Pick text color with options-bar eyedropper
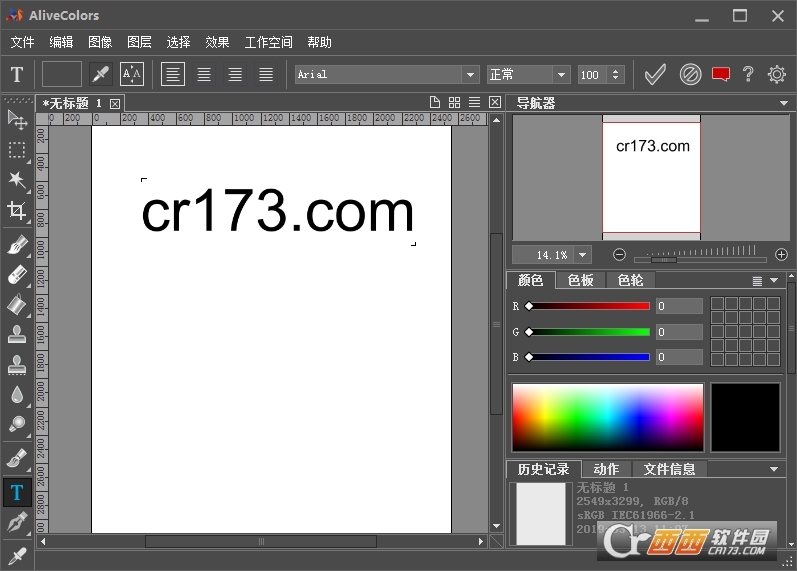The image size is (797, 571). (100, 74)
